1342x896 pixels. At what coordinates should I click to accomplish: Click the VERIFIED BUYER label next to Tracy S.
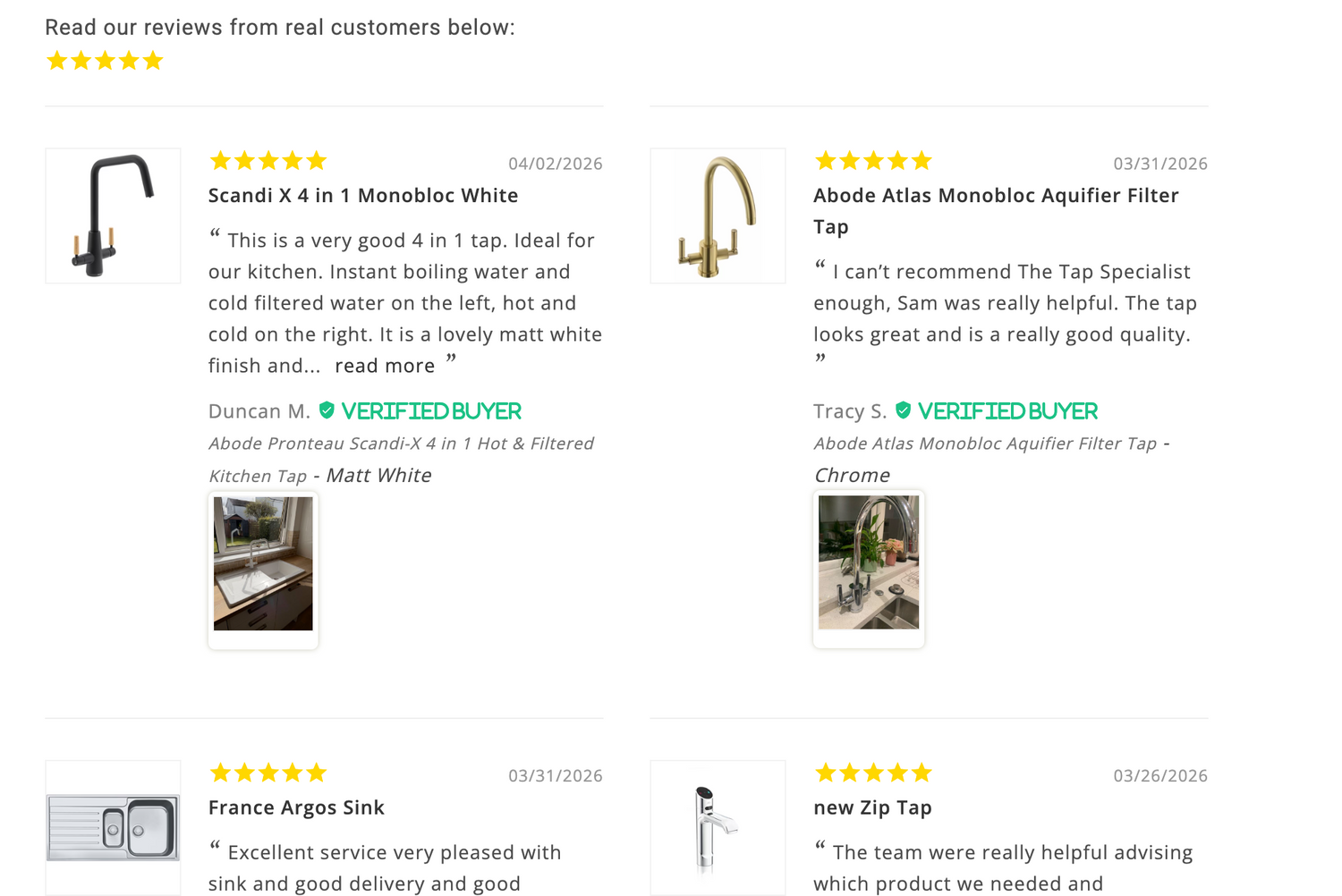(x=1007, y=411)
